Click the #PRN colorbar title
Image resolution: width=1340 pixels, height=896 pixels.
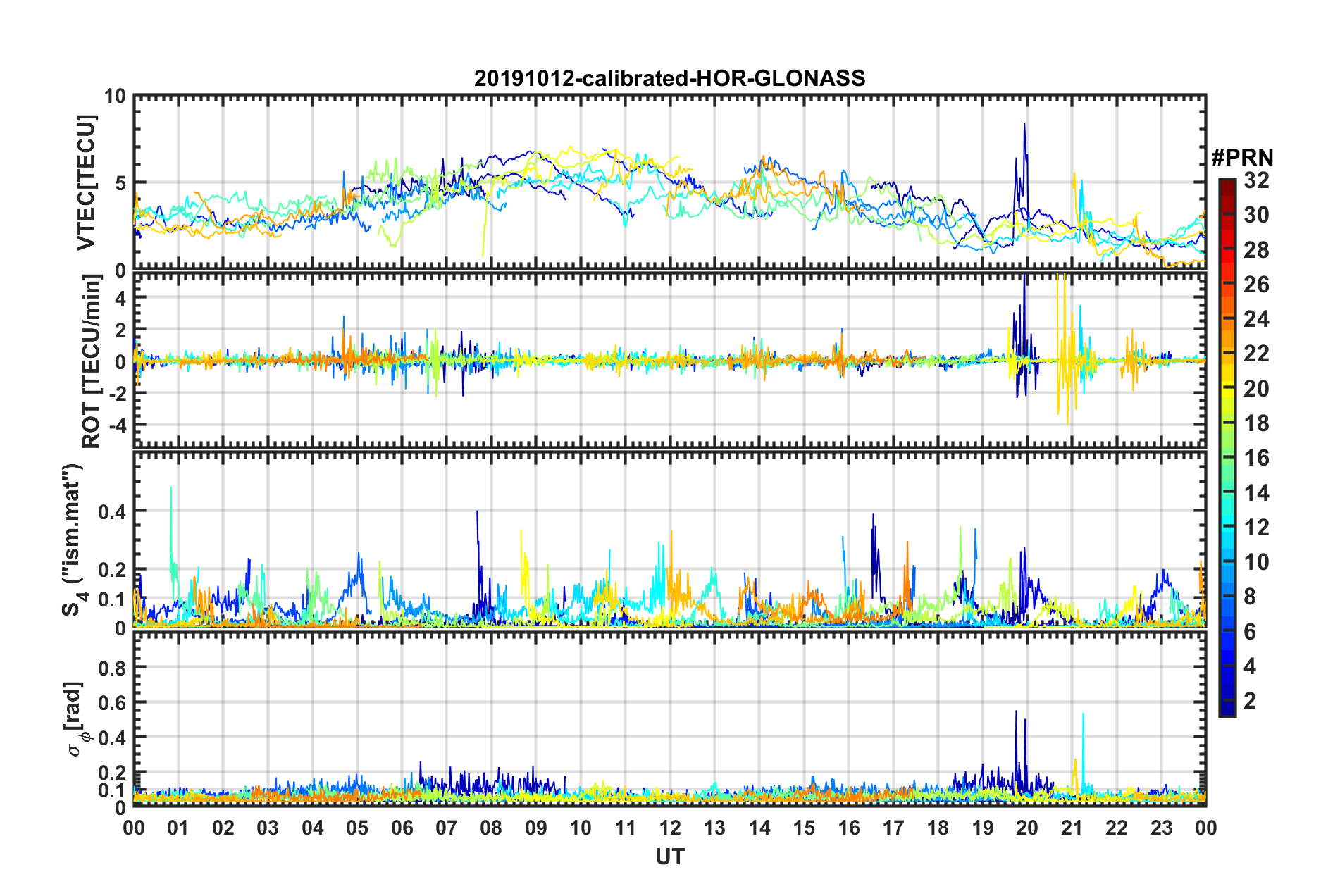pyautogui.click(x=1241, y=157)
